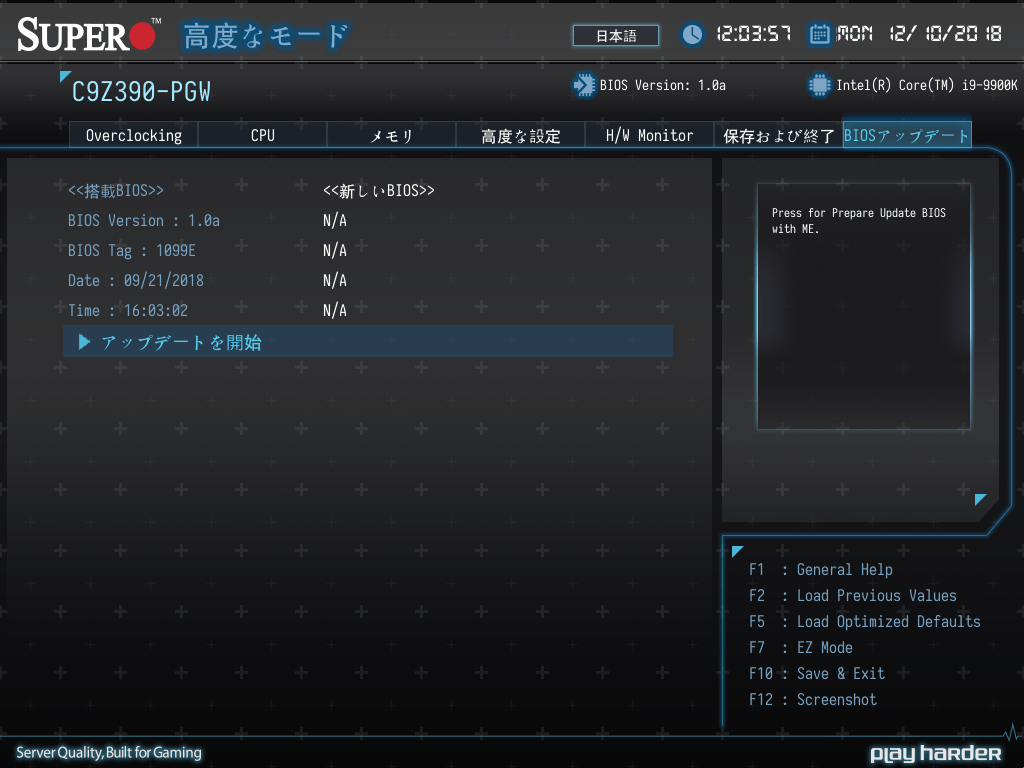Open the CPU tab

[x=263, y=135]
